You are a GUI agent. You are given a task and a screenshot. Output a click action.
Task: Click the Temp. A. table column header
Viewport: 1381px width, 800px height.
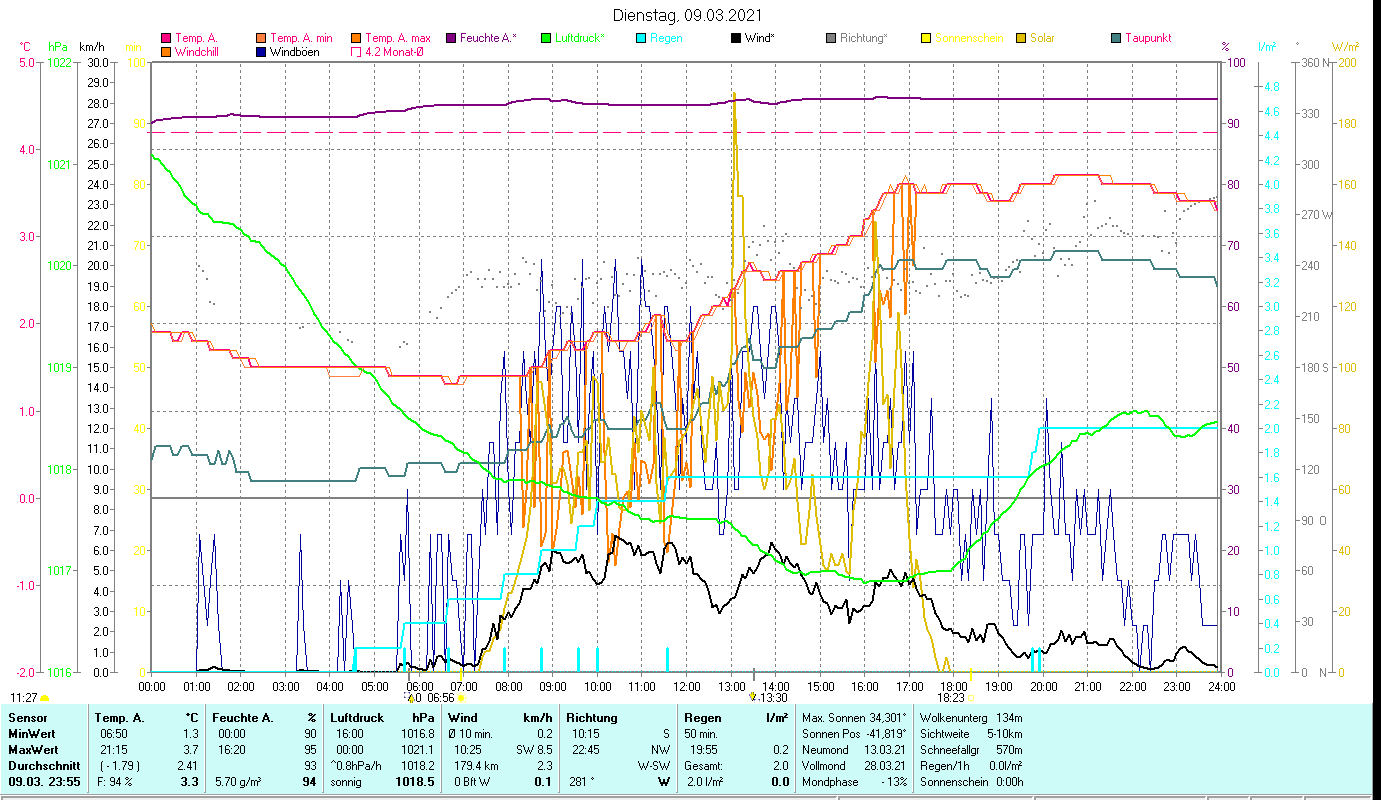[119, 717]
